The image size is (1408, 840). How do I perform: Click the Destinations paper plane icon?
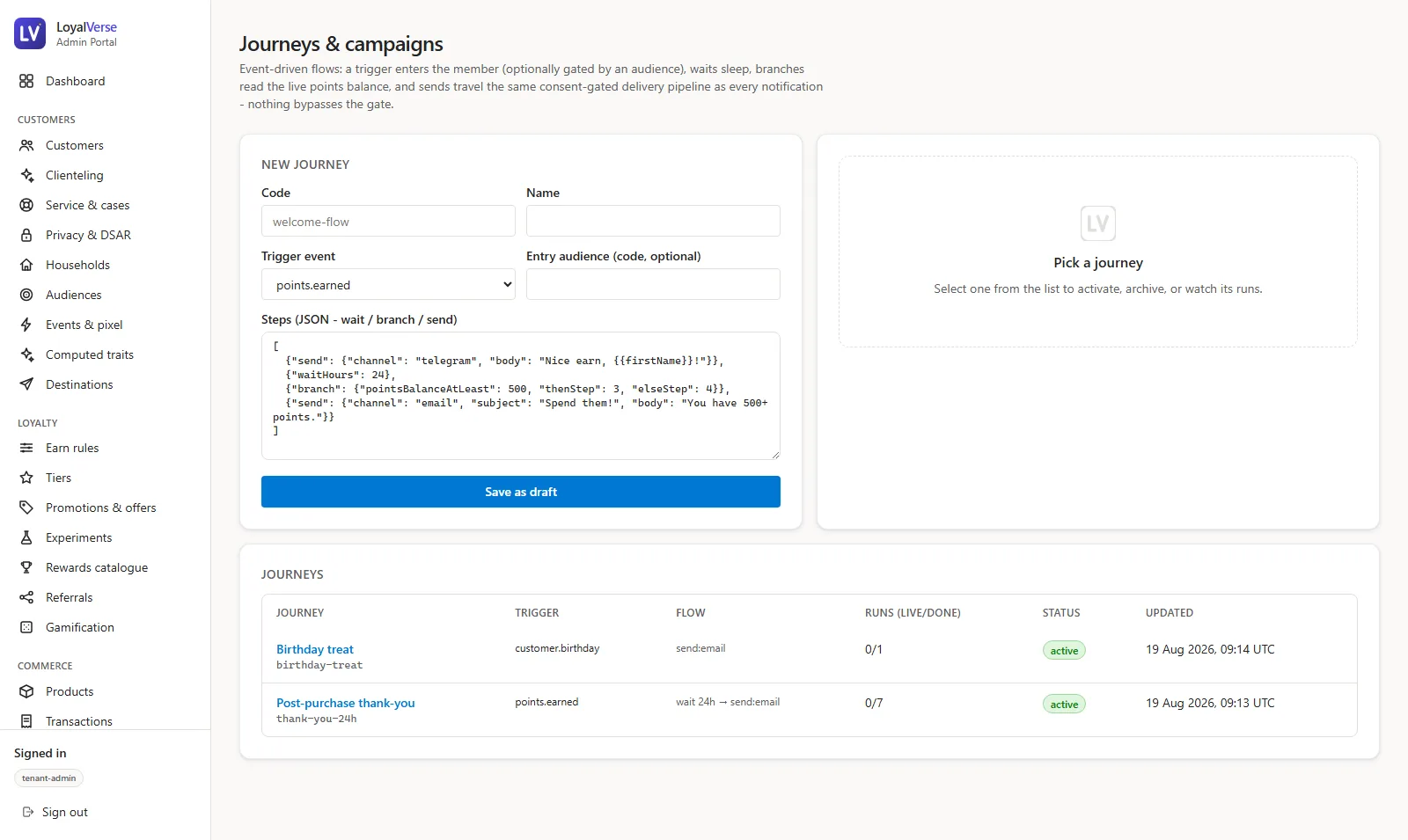pyautogui.click(x=26, y=384)
